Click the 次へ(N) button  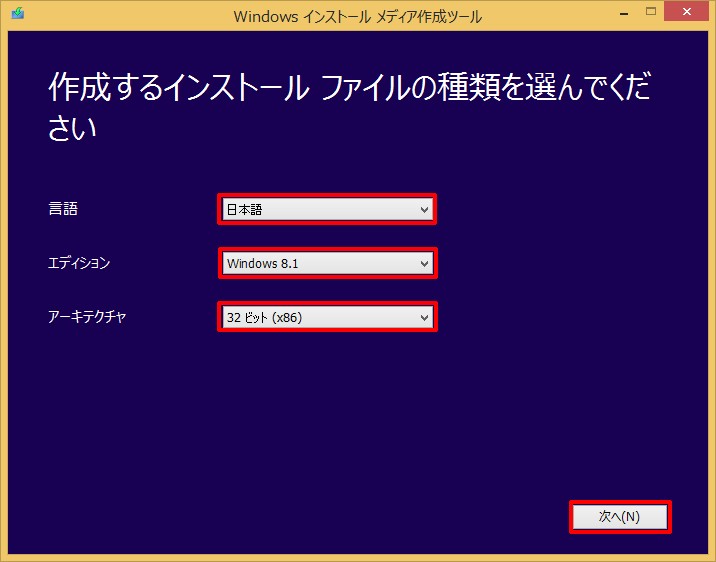coord(620,517)
